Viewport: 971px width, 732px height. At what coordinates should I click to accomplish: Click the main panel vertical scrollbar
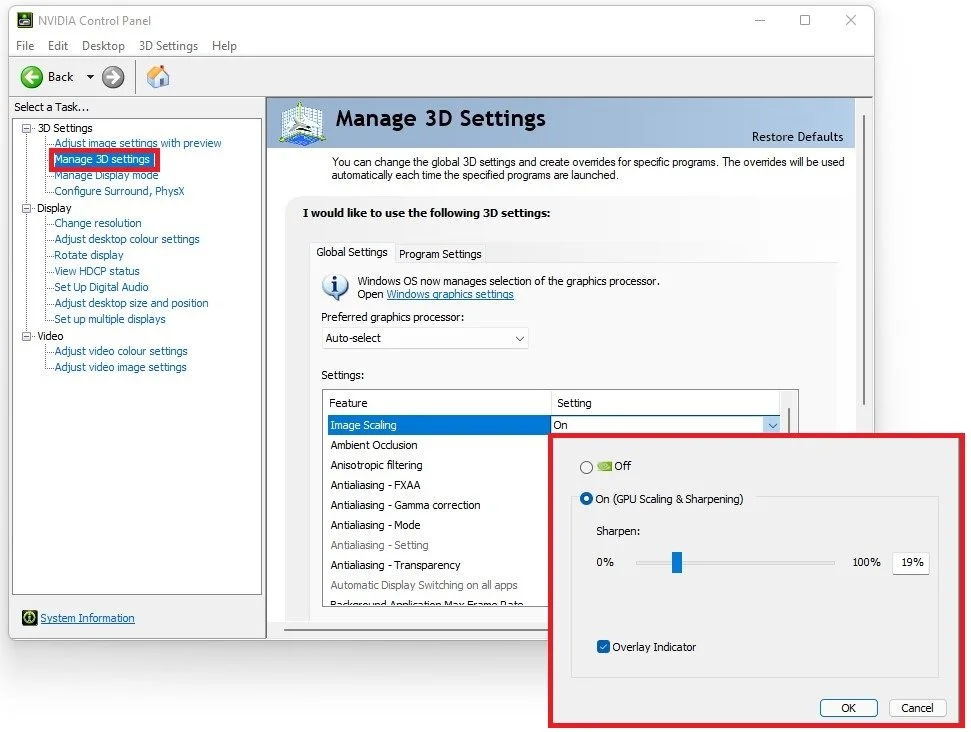tap(863, 260)
